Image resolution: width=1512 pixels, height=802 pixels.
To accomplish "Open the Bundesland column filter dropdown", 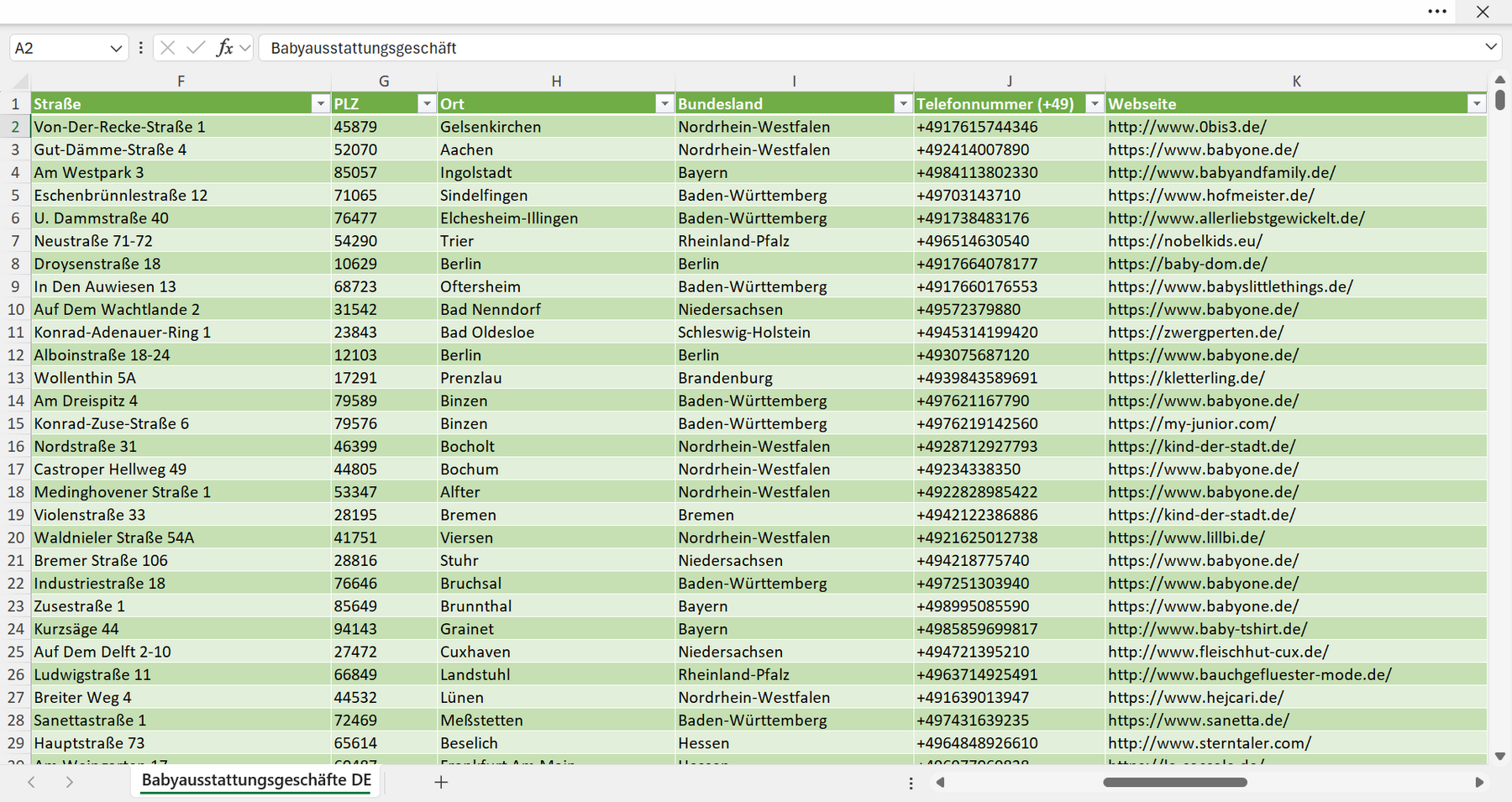I will point(903,103).
